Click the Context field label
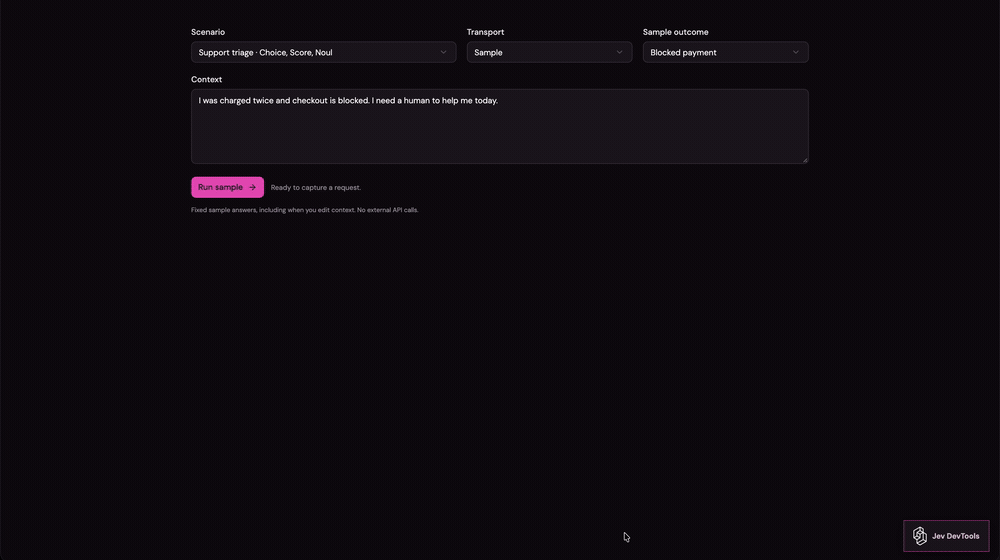Screen dimensions: 1000x560 coord(207,80)
